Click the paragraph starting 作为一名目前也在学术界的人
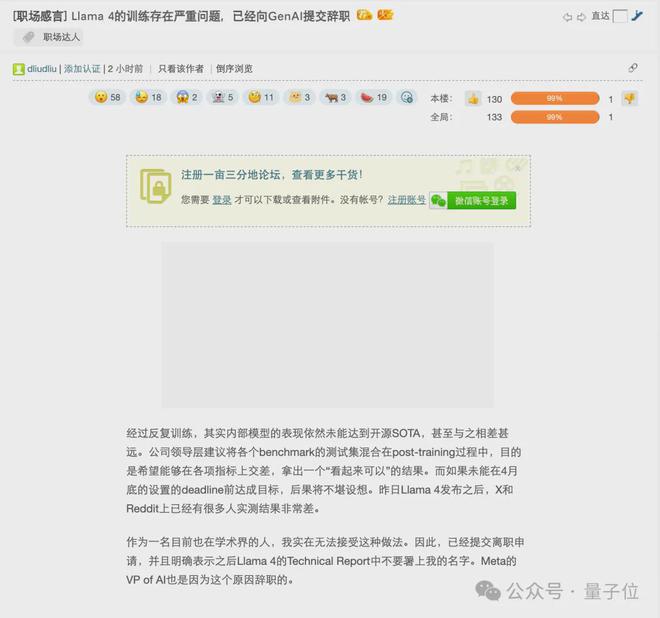This screenshot has width=660, height=618. 325,561
